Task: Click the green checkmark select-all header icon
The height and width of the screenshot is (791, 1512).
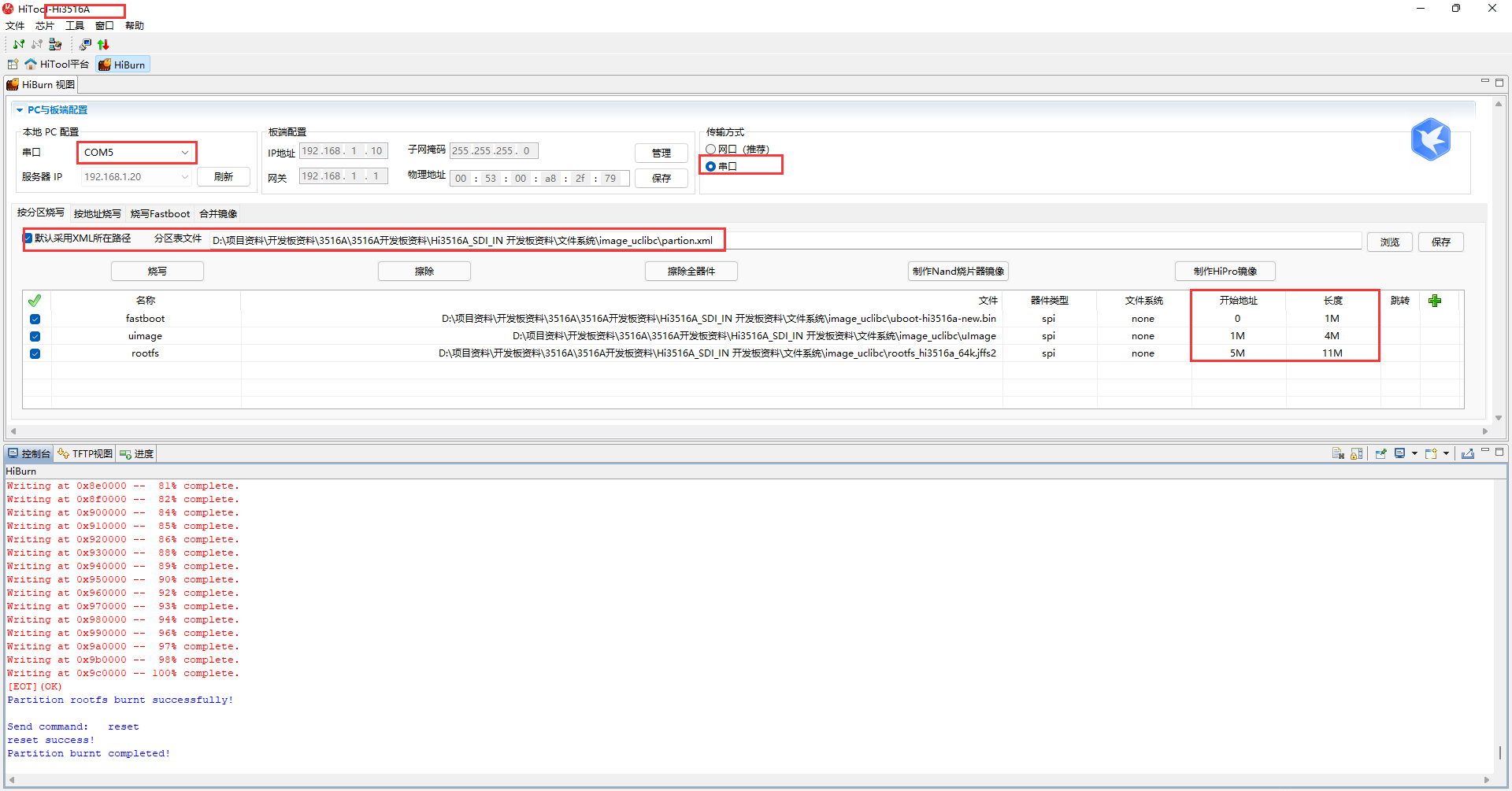Action: [35, 301]
